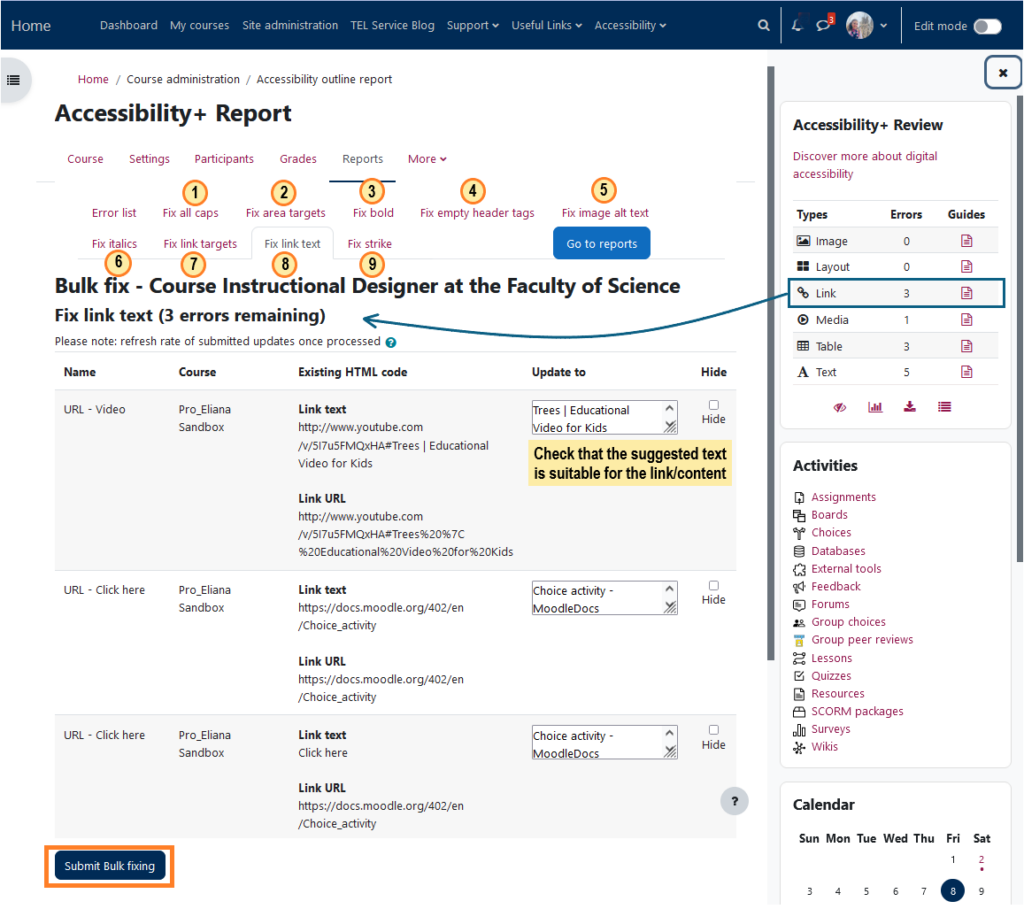The image size is (1024, 909).
Task: Click the help question mark next to refresh note
Action: tap(391, 342)
